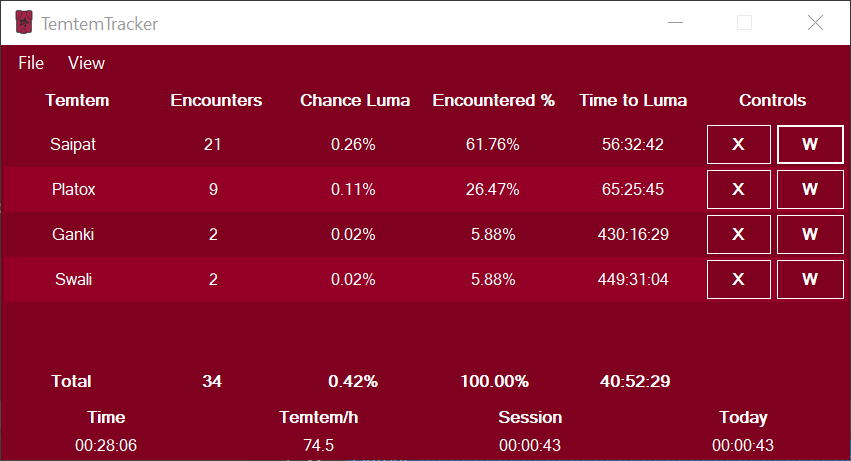The width and height of the screenshot is (851, 461).
Task: Remove the Saipat row with X button
Action: [x=739, y=144]
